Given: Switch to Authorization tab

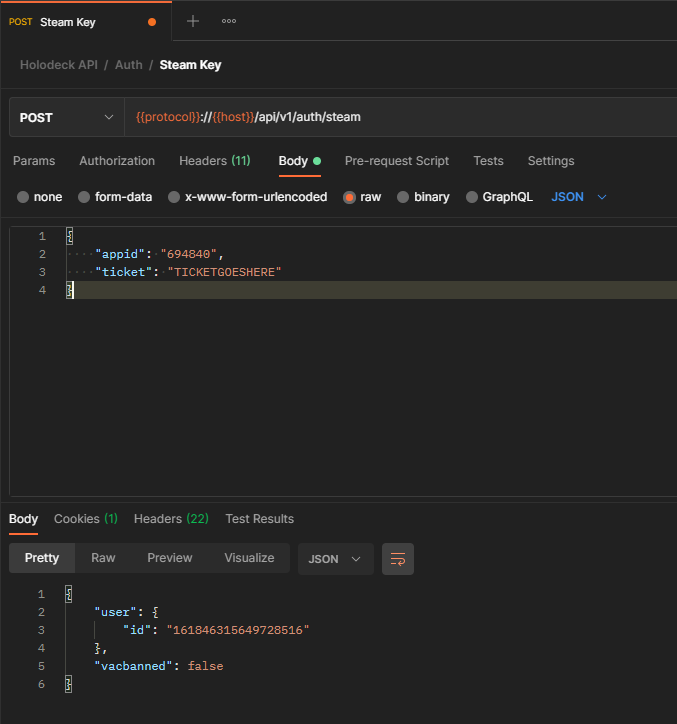Looking at the screenshot, I should (x=117, y=161).
